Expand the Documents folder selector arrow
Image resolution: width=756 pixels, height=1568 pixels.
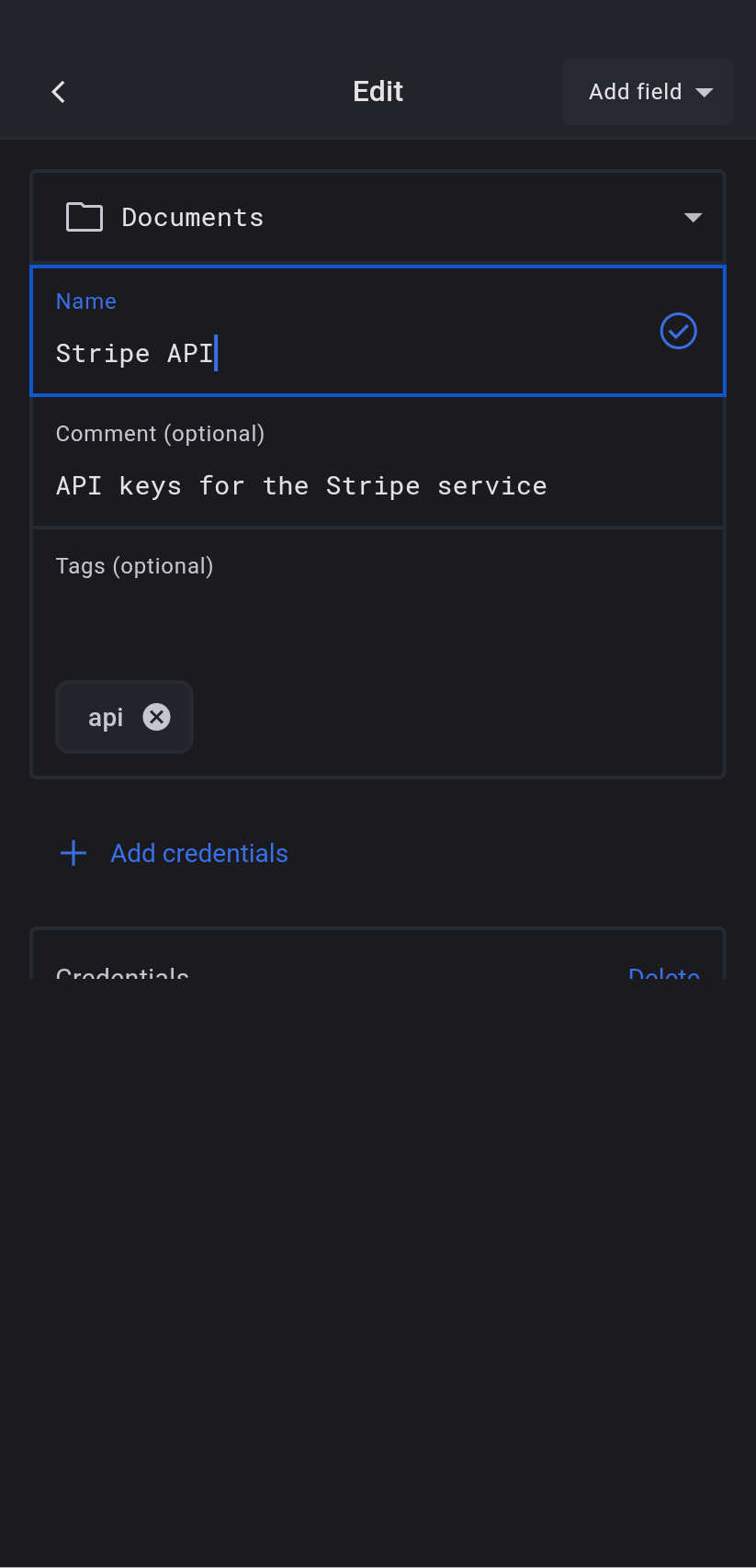pyautogui.click(x=693, y=218)
